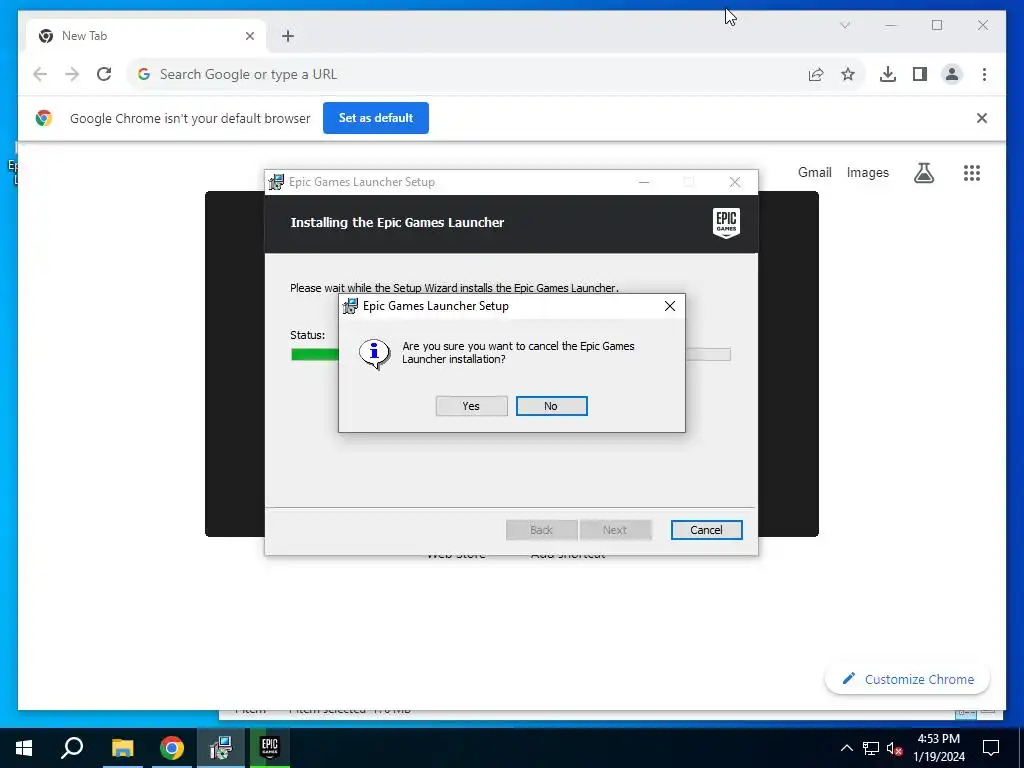Open Chrome side panel
Screen dimensions: 1024x768
(x=920, y=74)
